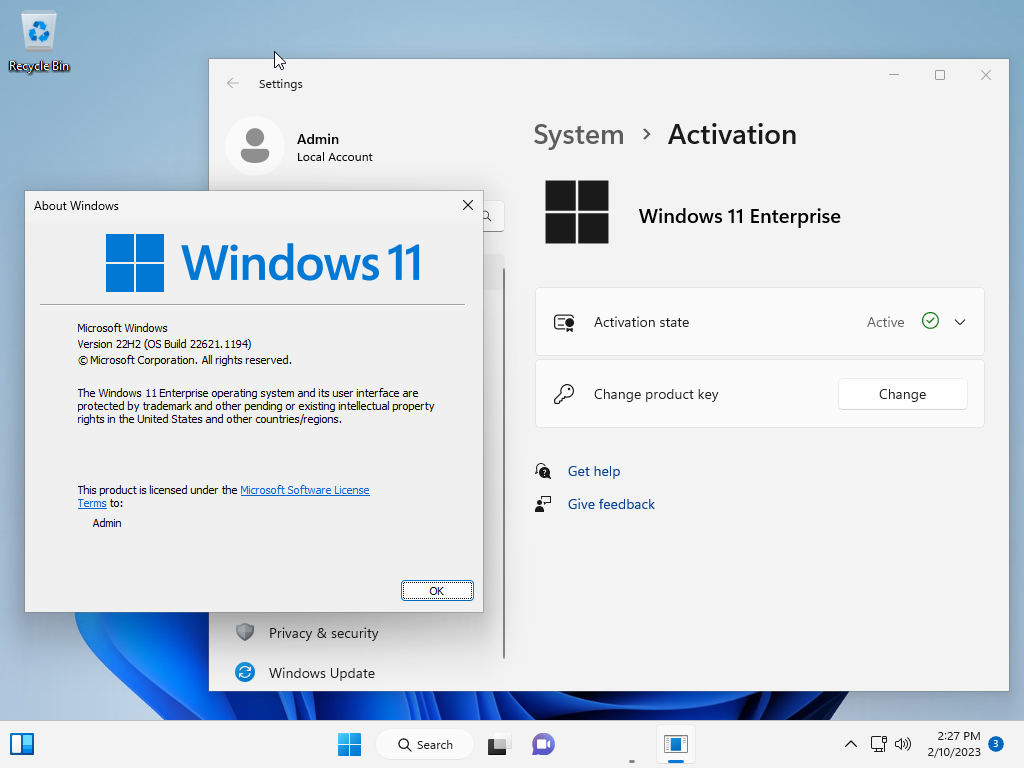Click the taskbar Search box

425,744
